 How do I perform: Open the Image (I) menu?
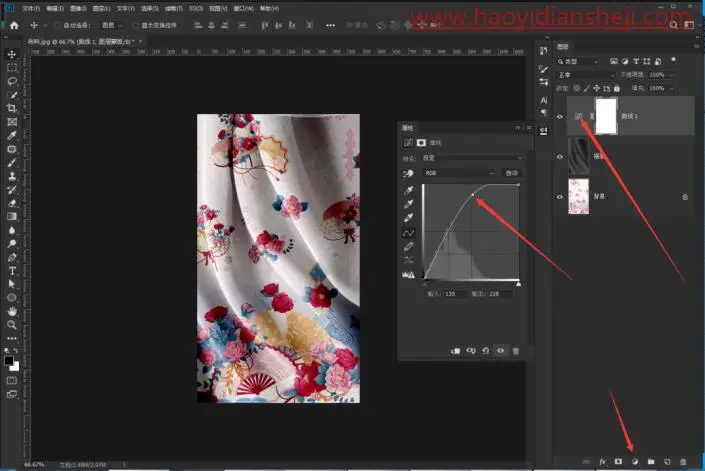point(78,9)
